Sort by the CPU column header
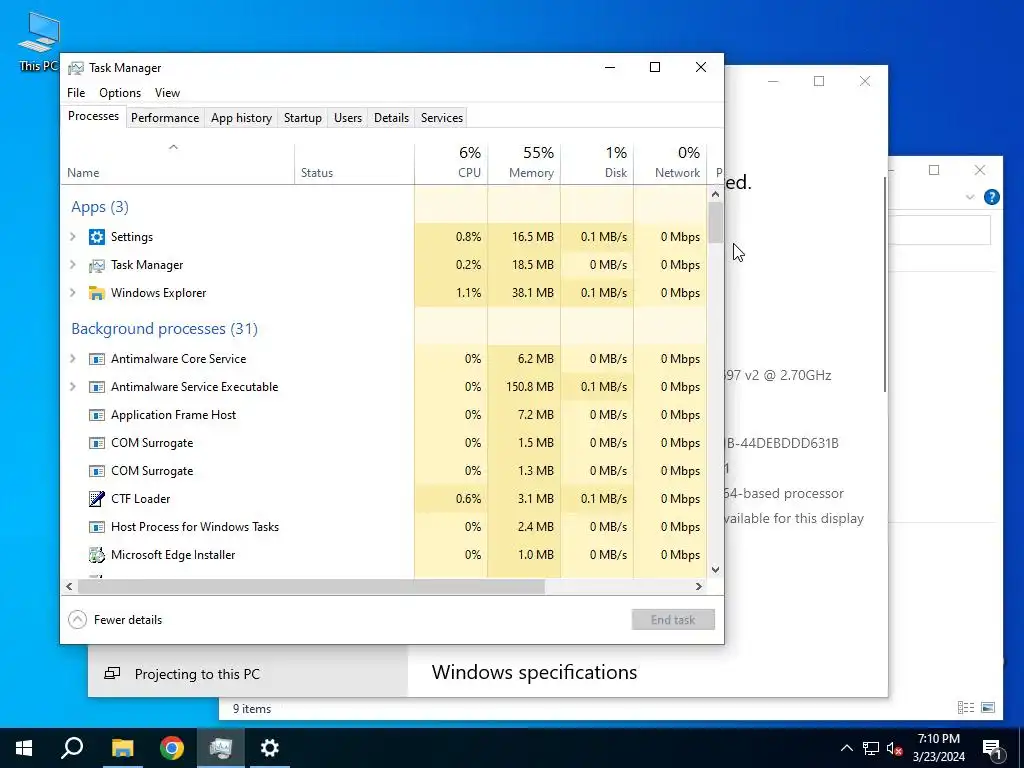The height and width of the screenshot is (768, 1024). coord(451,163)
